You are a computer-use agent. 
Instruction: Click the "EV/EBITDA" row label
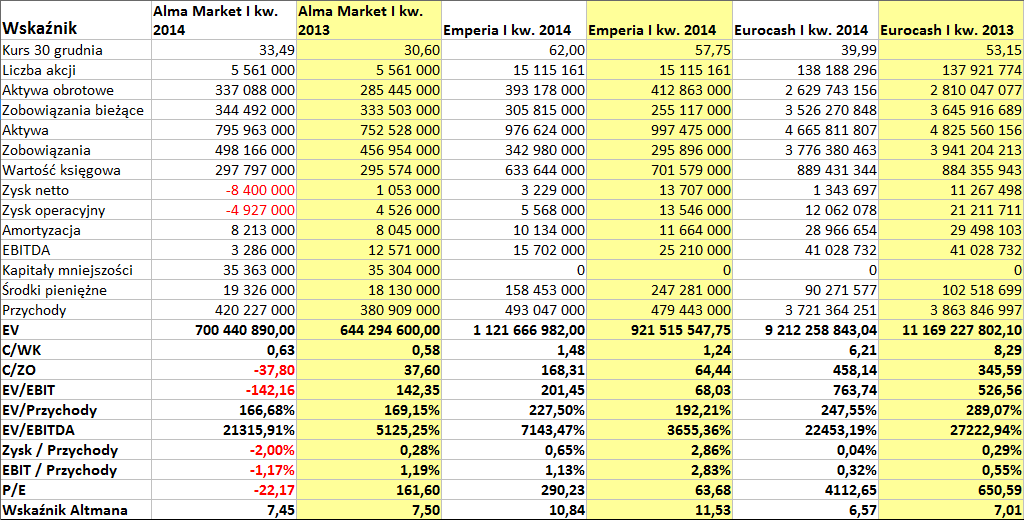(x=39, y=431)
